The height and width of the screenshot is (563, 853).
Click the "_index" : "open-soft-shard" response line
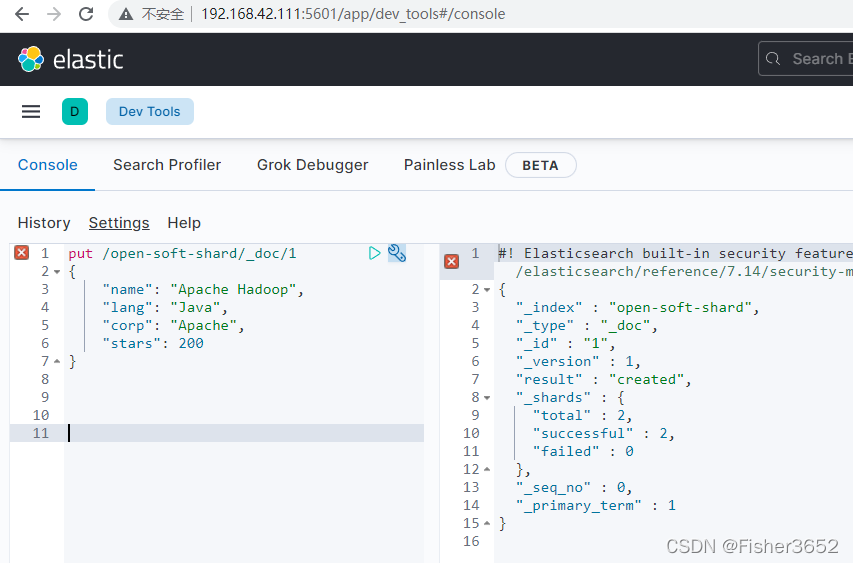[637, 307]
